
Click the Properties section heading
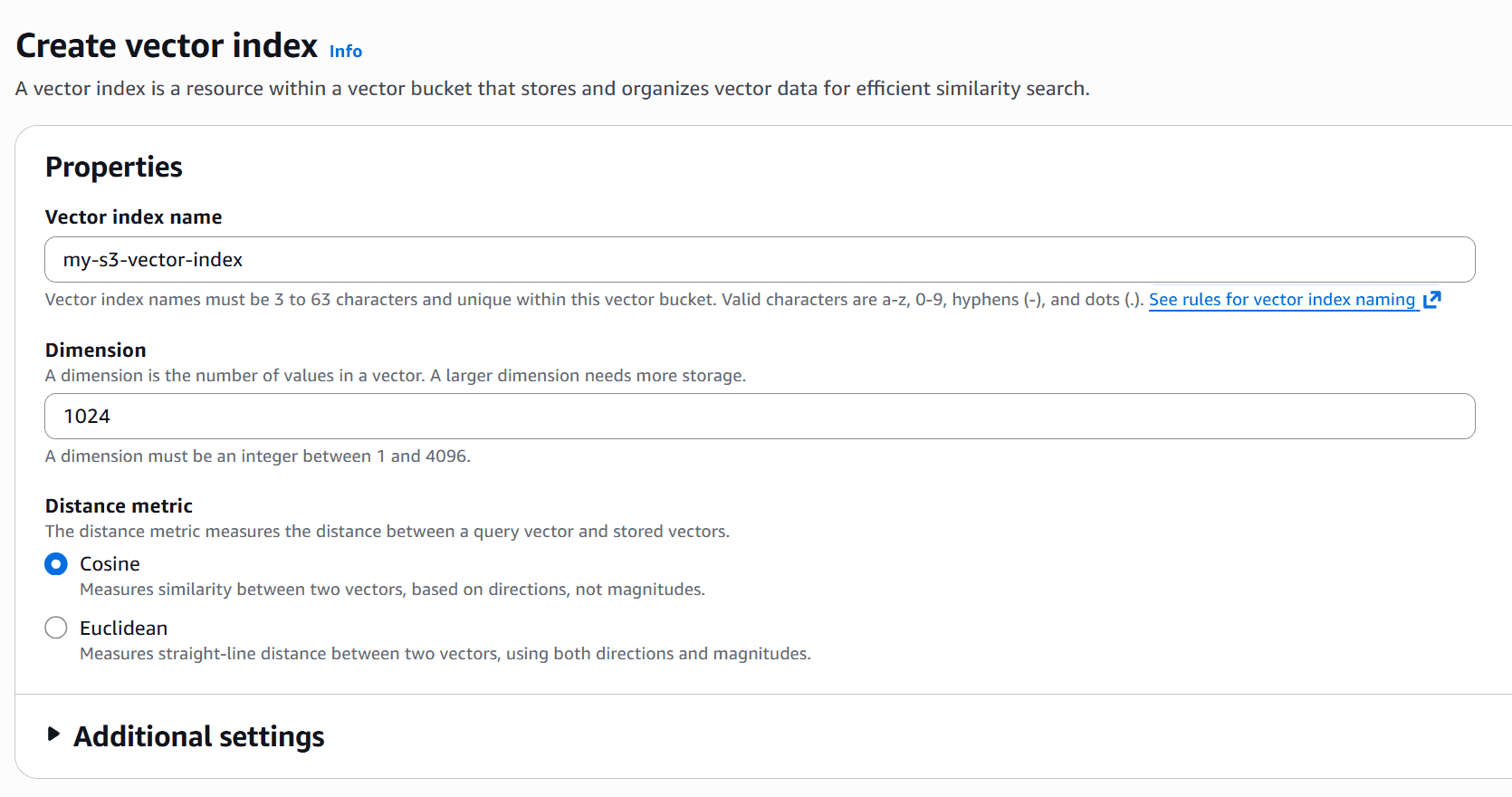point(114,168)
